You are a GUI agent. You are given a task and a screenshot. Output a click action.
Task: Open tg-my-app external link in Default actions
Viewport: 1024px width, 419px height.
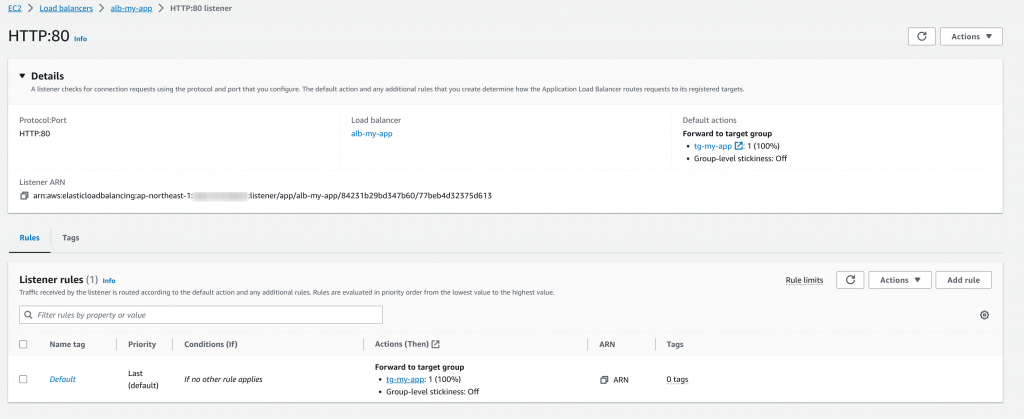tap(738, 146)
